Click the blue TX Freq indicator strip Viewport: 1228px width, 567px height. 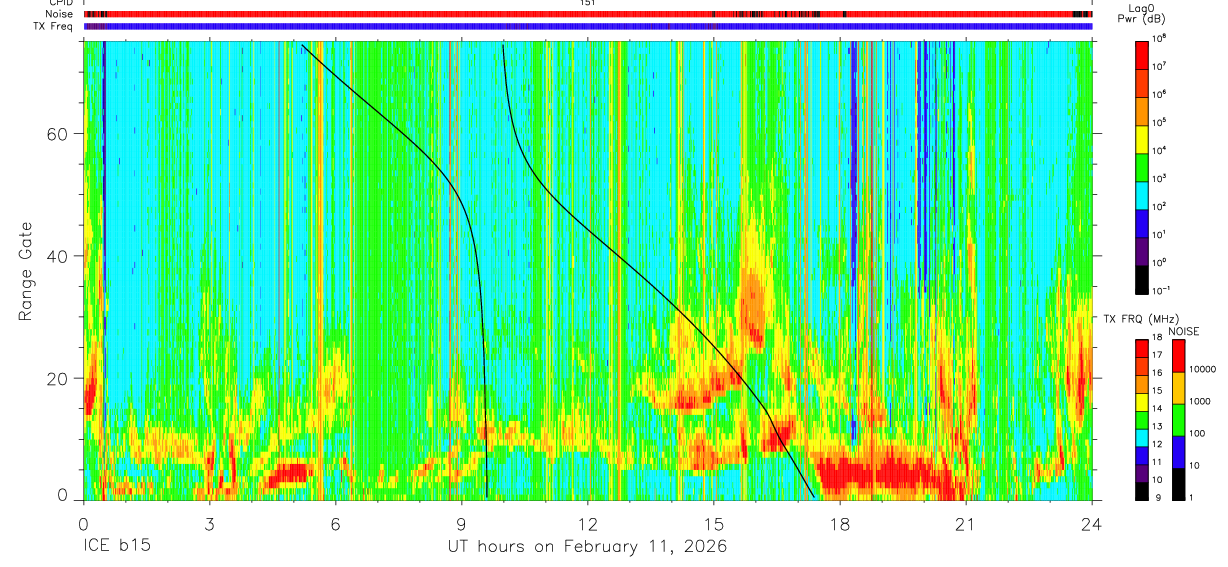tap(588, 26)
